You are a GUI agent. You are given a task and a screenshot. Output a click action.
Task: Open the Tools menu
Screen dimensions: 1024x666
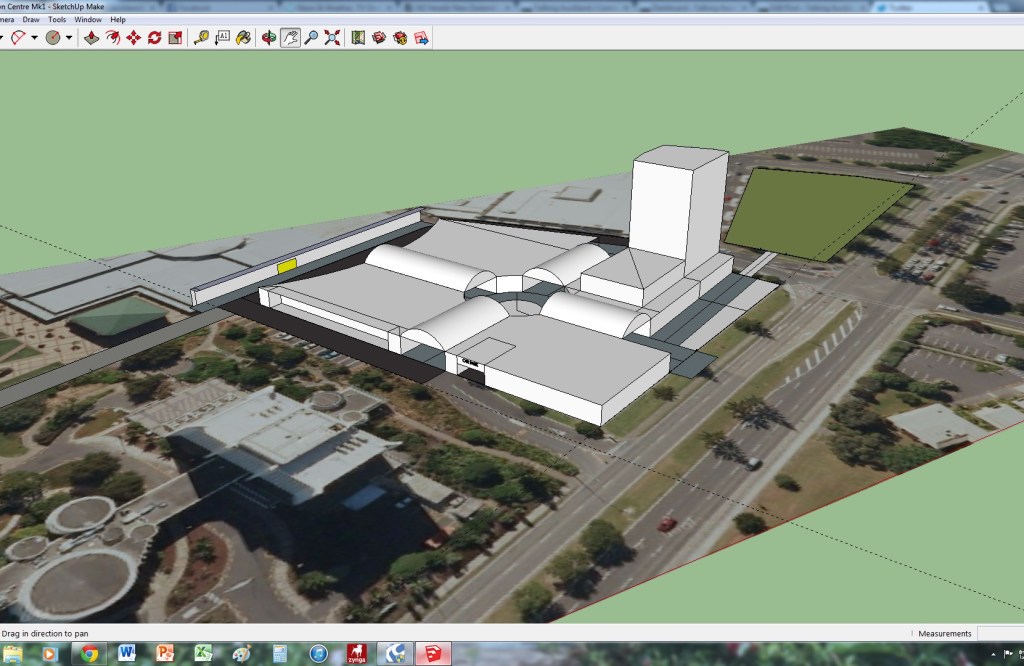click(57, 19)
